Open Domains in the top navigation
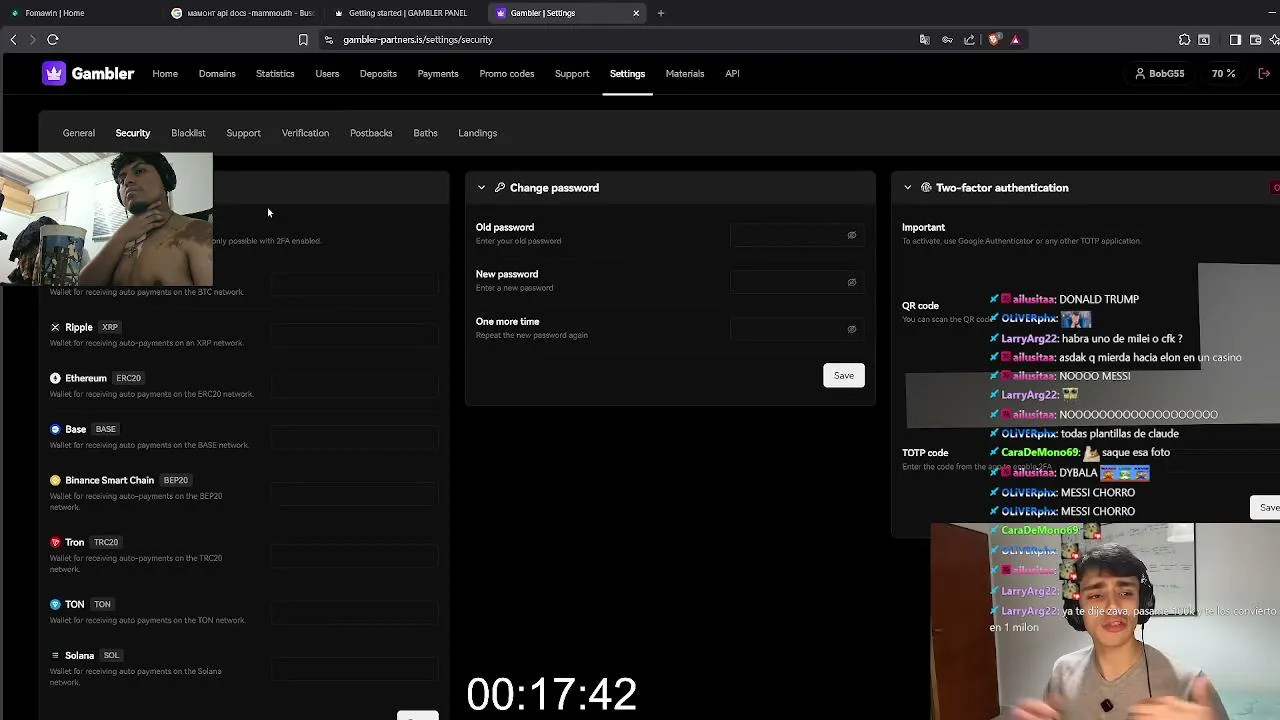The image size is (1280, 720). coord(217,74)
